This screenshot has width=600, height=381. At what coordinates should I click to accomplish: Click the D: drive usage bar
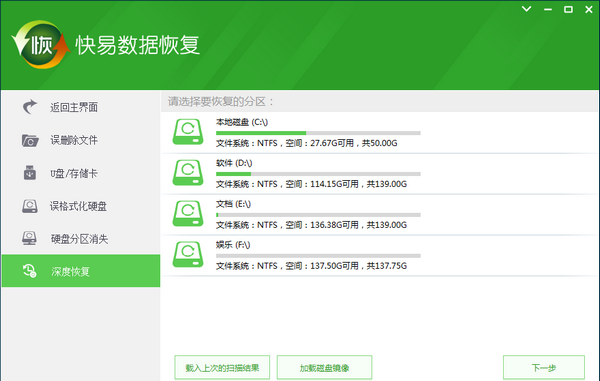(318, 174)
